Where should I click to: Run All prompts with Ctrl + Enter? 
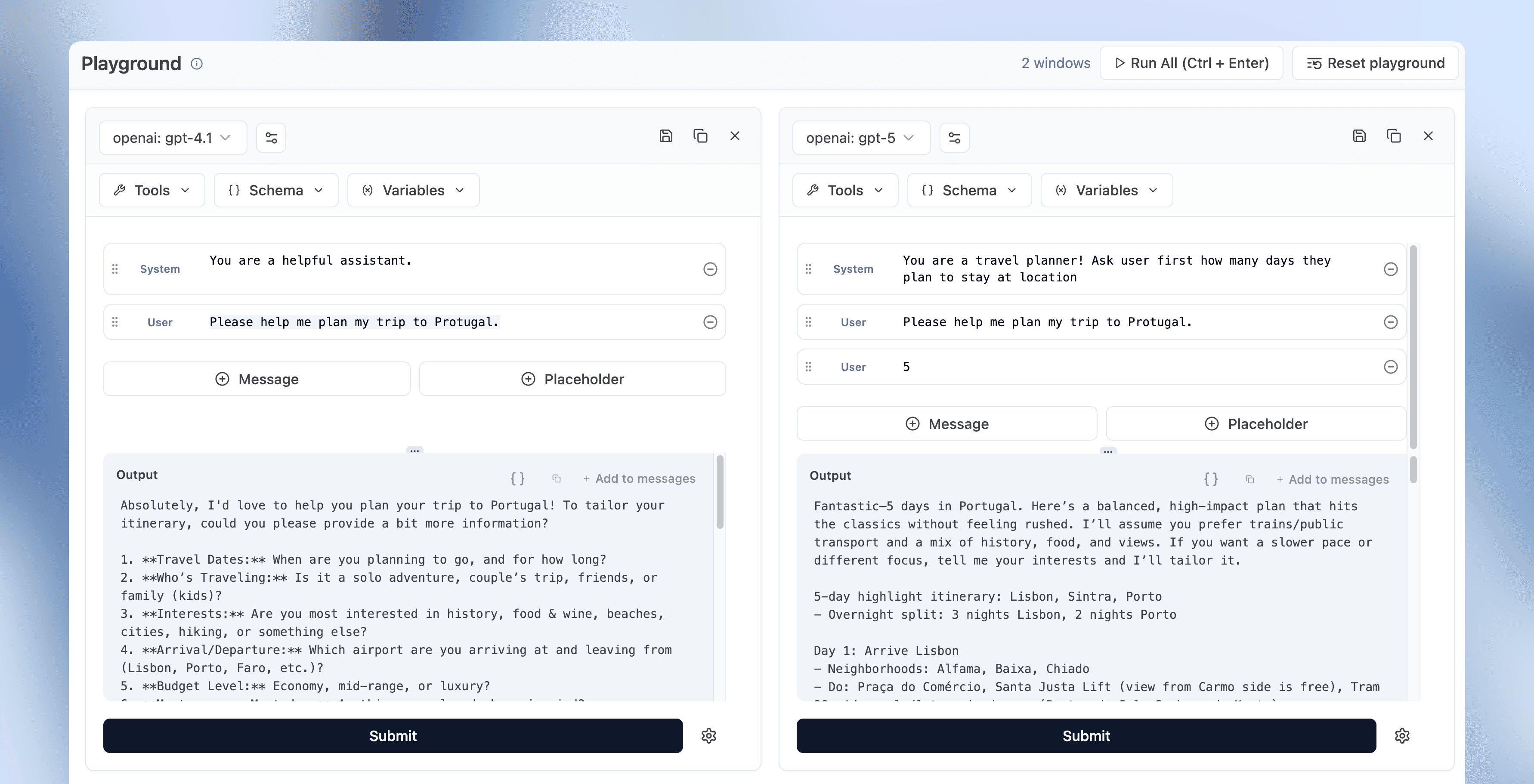1191,62
